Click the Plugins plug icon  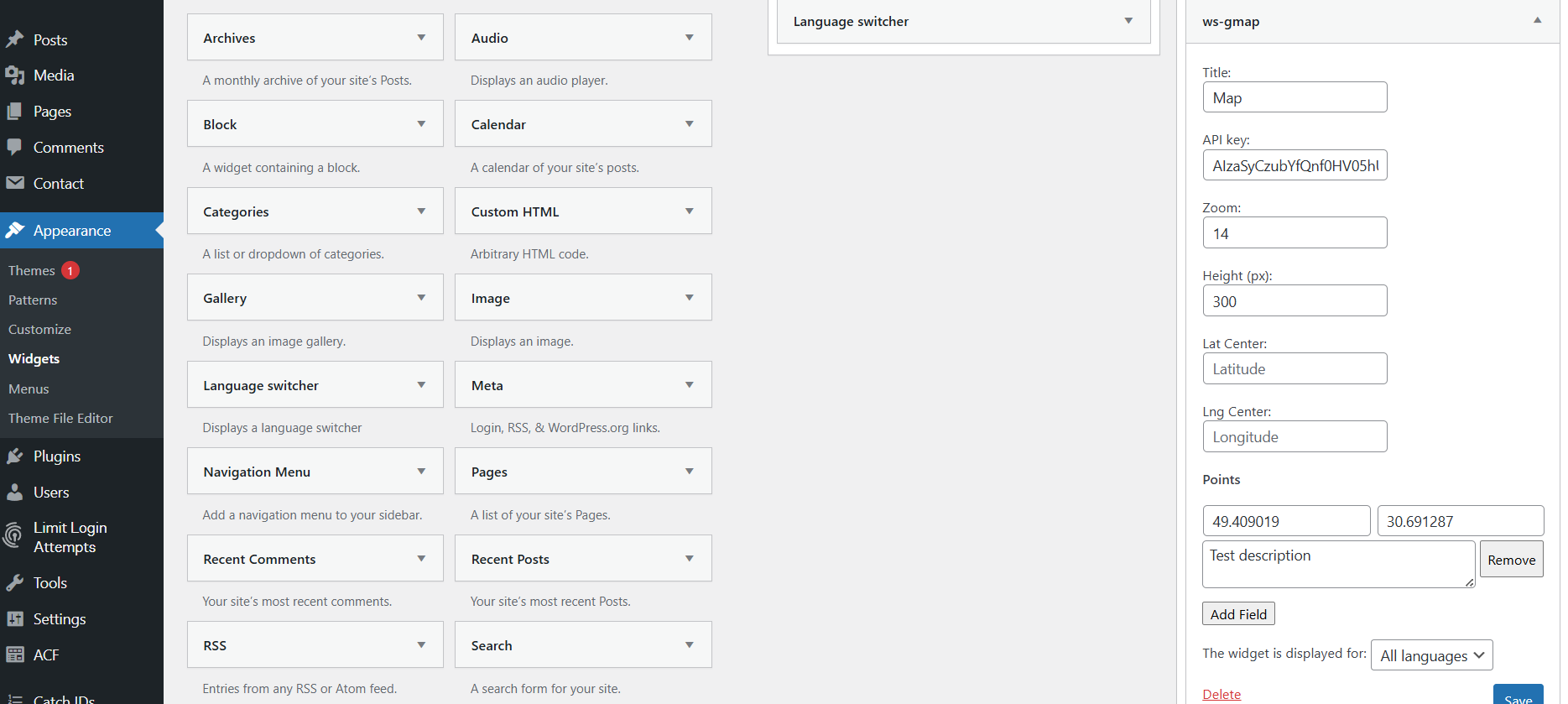[x=15, y=456]
